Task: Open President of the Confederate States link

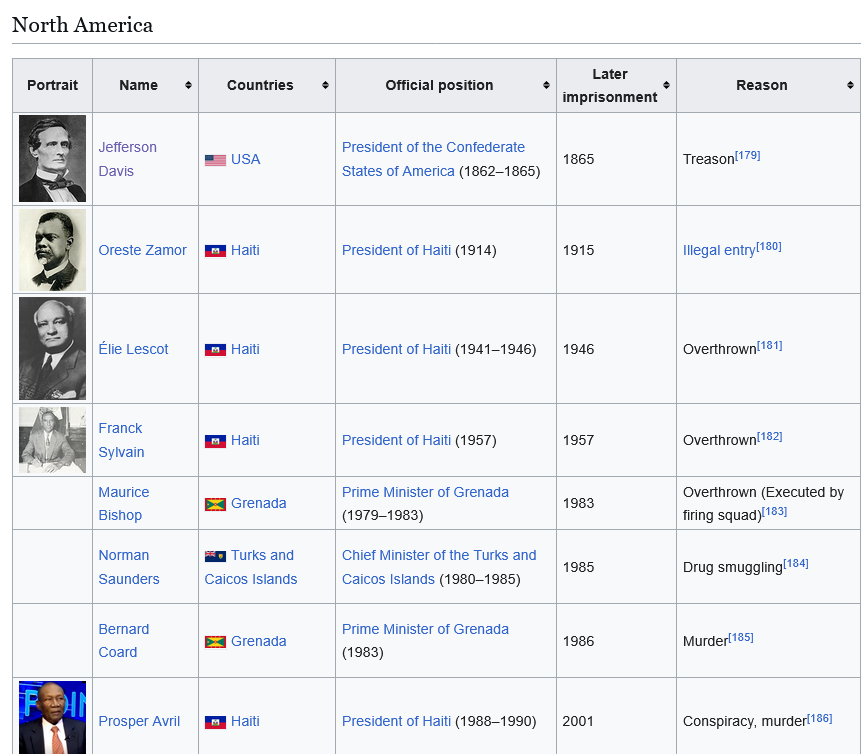Action: click(x=434, y=159)
